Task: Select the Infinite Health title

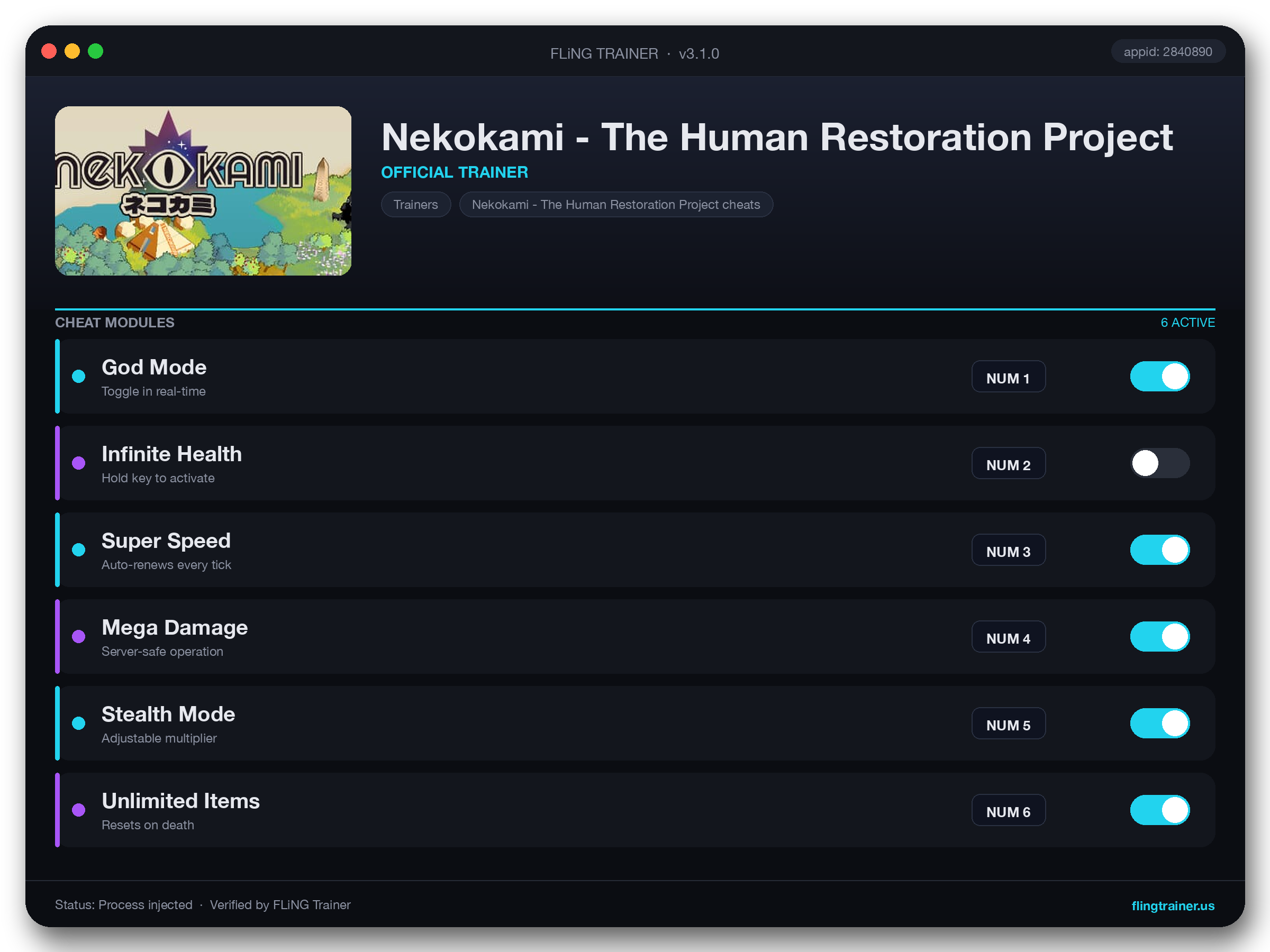Action: (171, 454)
